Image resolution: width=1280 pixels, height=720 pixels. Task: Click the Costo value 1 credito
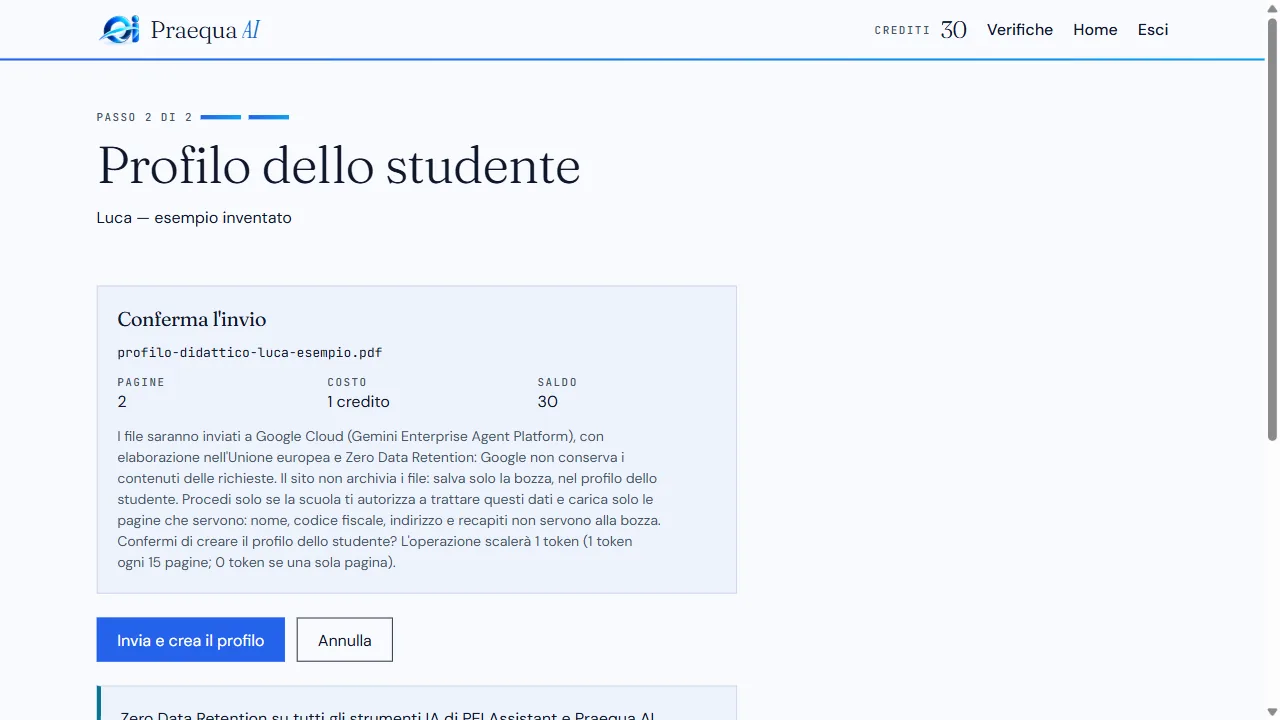point(359,402)
